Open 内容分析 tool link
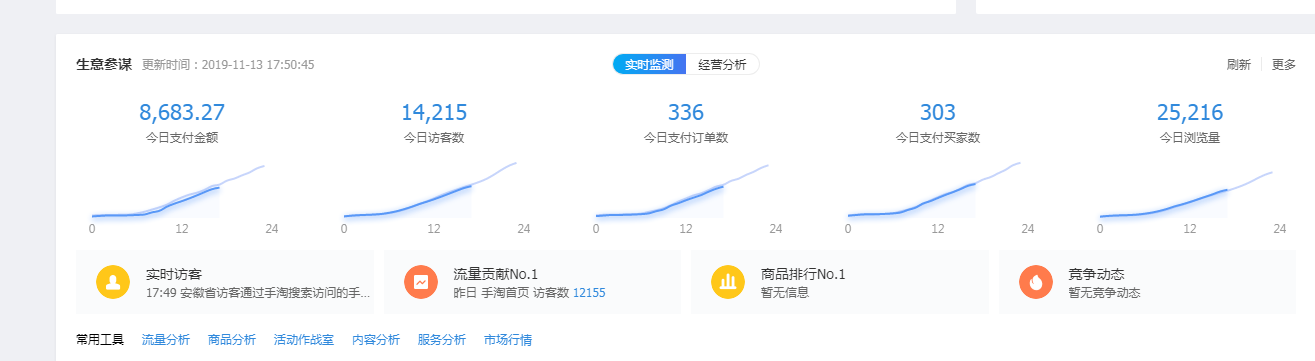This screenshot has width=1315, height=361. point(376,340)
